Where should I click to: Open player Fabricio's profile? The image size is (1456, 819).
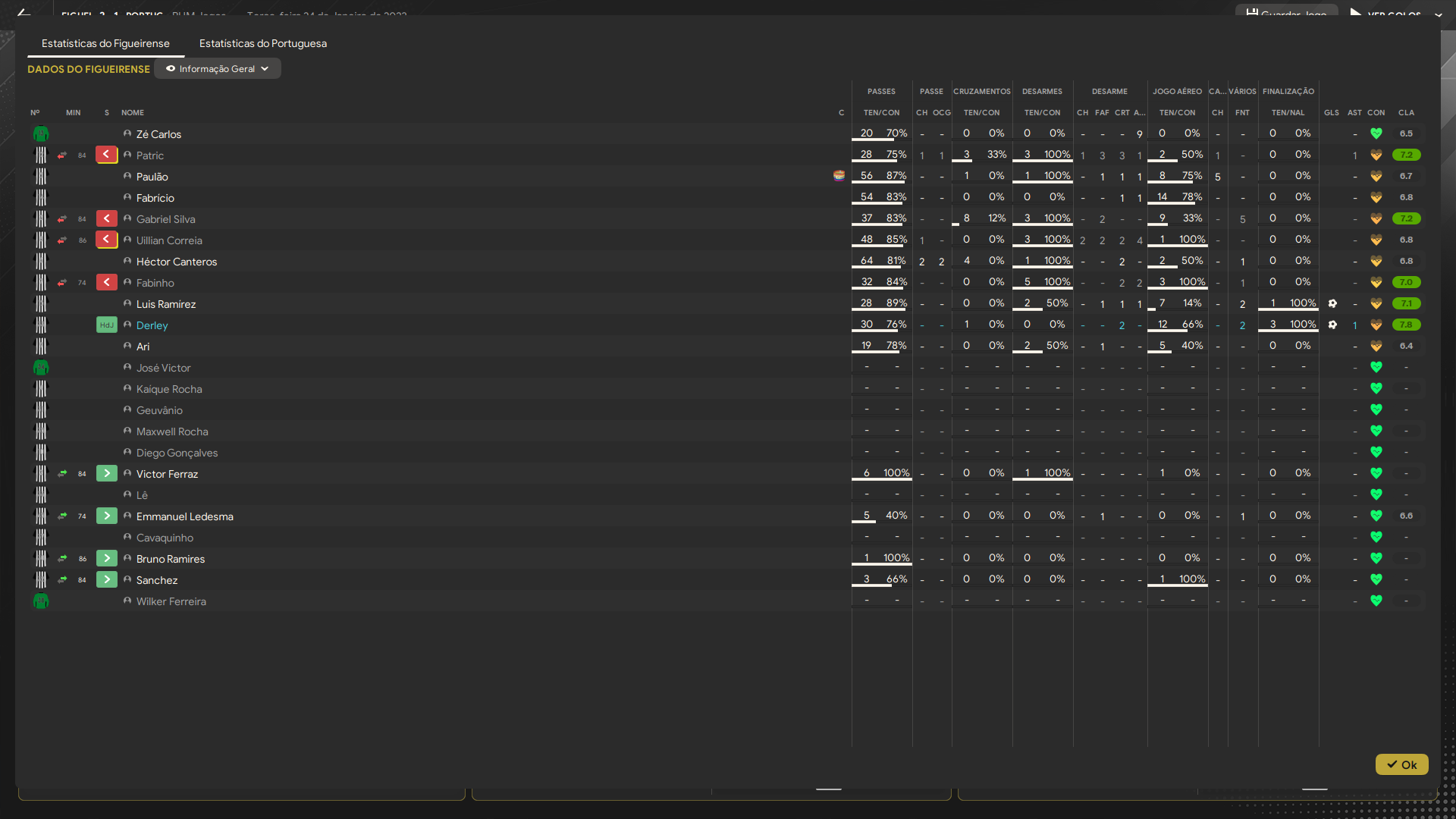tap(155, 198)
